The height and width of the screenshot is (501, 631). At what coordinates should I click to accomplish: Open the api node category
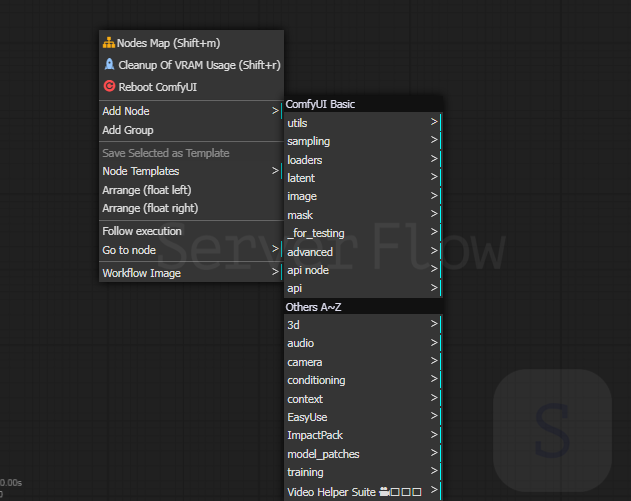(x=363, y=270)
